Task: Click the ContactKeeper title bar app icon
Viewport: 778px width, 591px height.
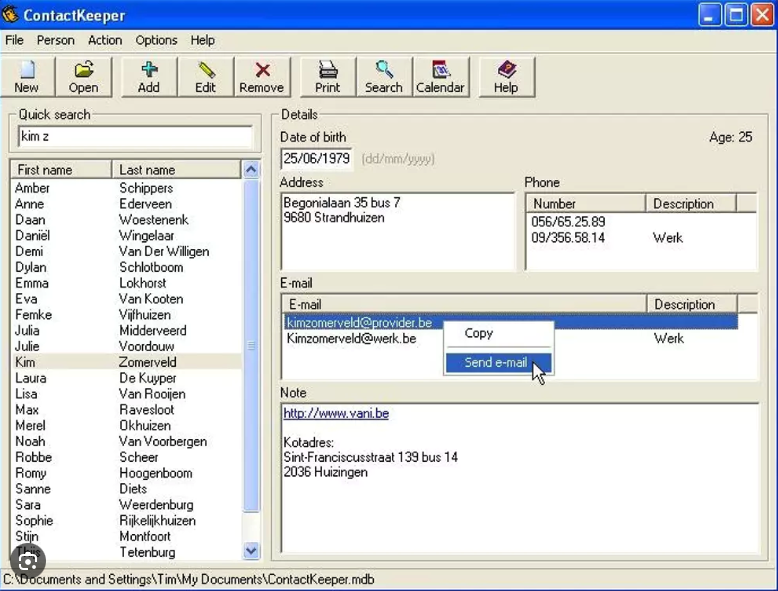Action: coord(10,14)
